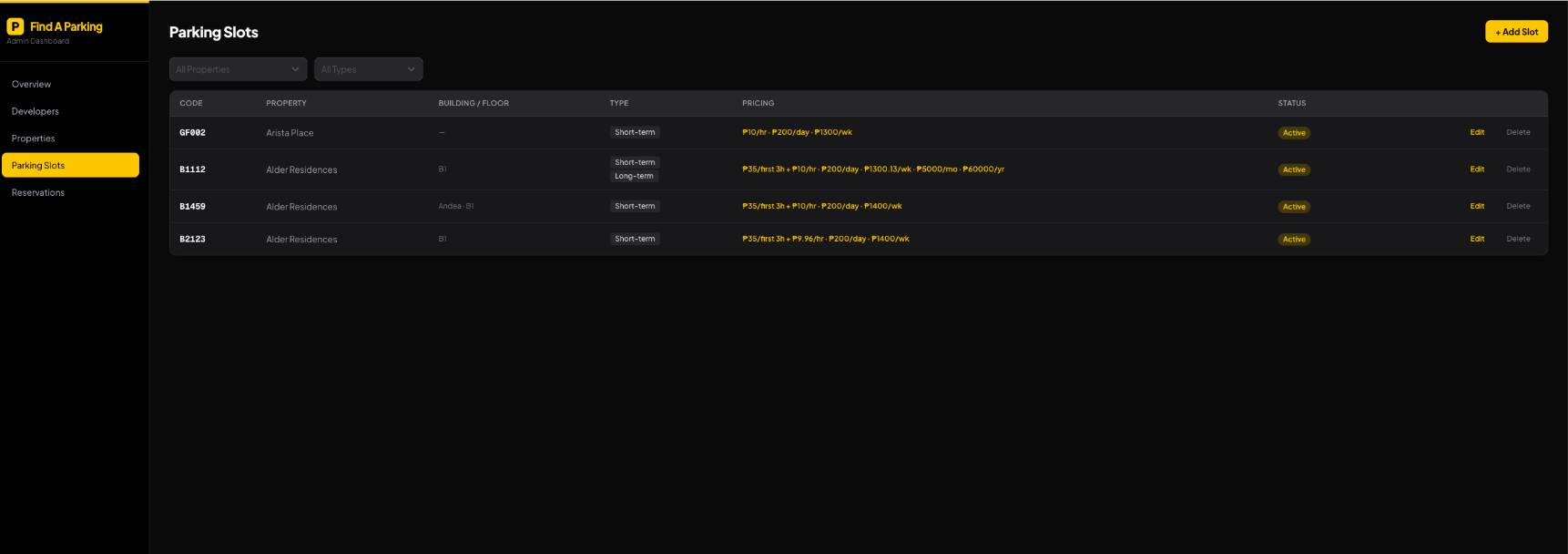
Task: Click the STATUS column header
Action: click(1291, 103)
